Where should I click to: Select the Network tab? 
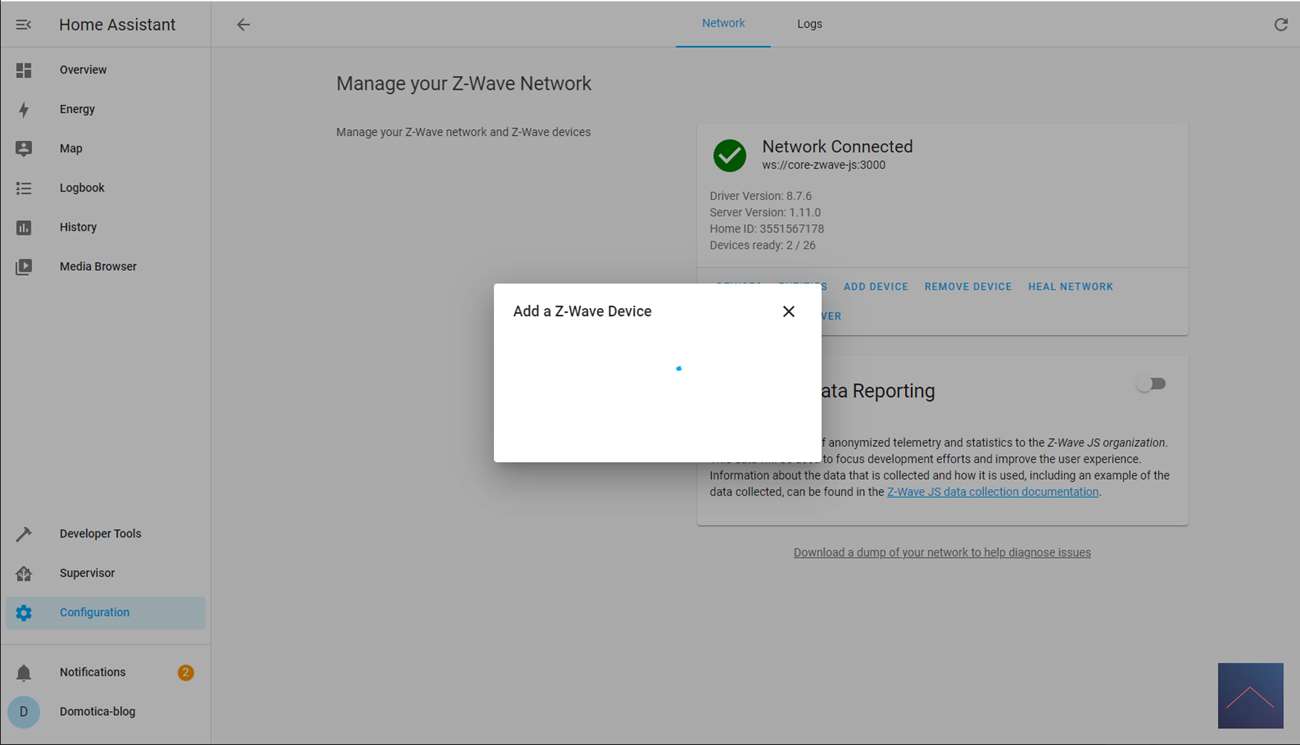(723, 24)
